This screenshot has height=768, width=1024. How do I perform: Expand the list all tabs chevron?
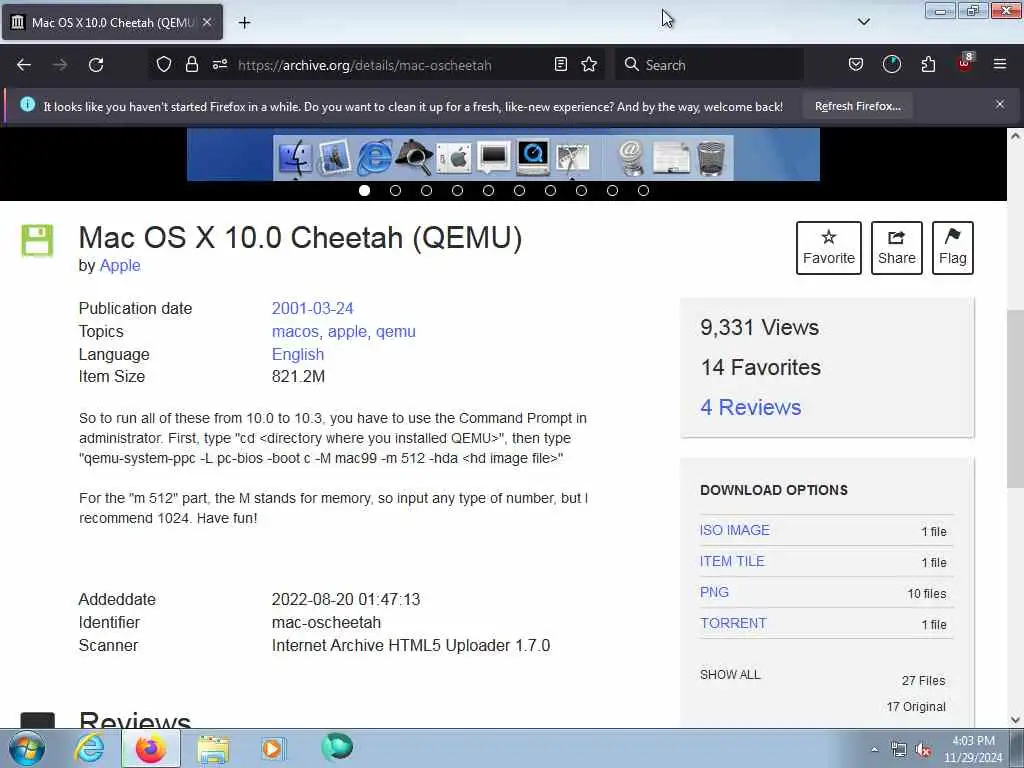863,22
